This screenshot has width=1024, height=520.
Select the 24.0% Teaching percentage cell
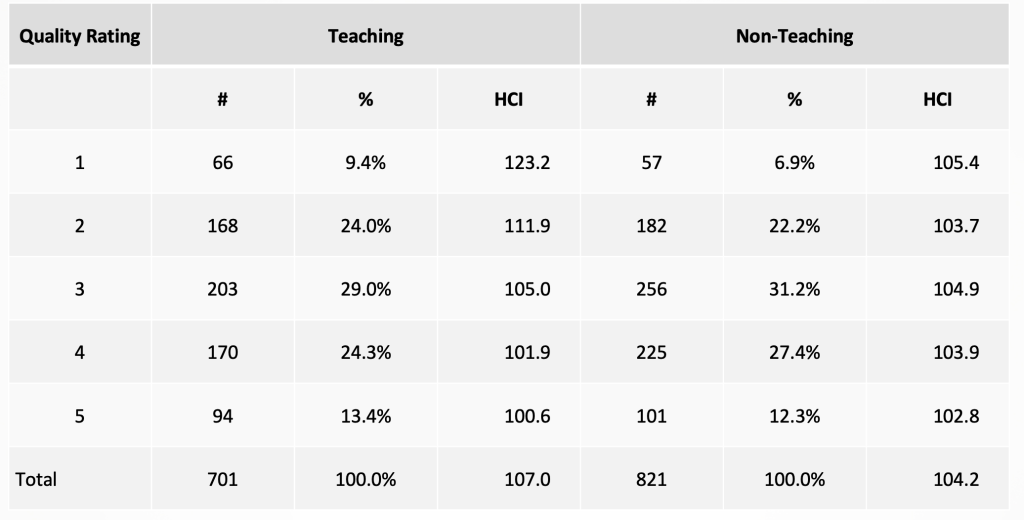pos(366,225)
